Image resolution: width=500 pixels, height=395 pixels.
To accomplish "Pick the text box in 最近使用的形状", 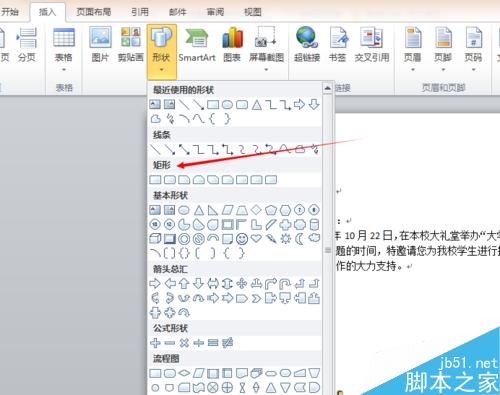I will [x=155, y=104].
